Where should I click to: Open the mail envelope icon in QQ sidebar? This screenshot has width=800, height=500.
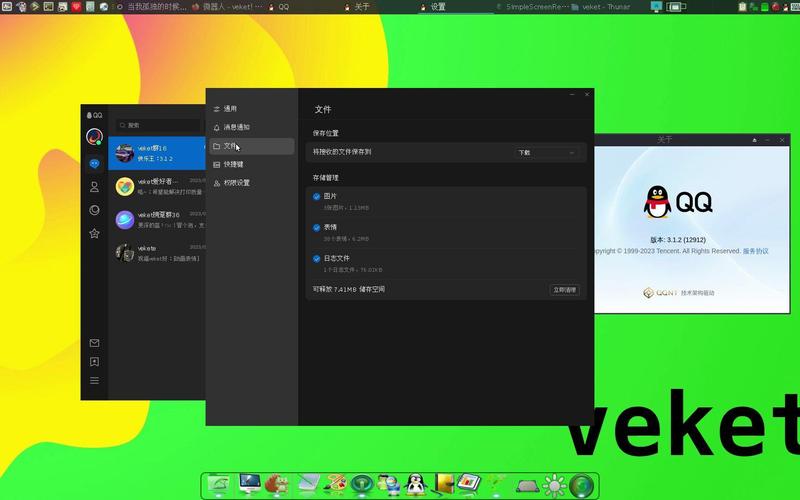click(x=94, y=343)
